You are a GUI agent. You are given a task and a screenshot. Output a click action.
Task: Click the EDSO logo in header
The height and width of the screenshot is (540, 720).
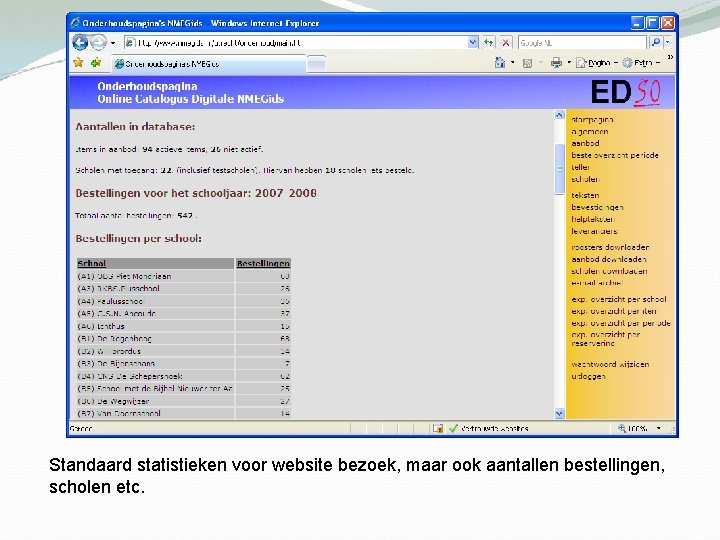625,93
